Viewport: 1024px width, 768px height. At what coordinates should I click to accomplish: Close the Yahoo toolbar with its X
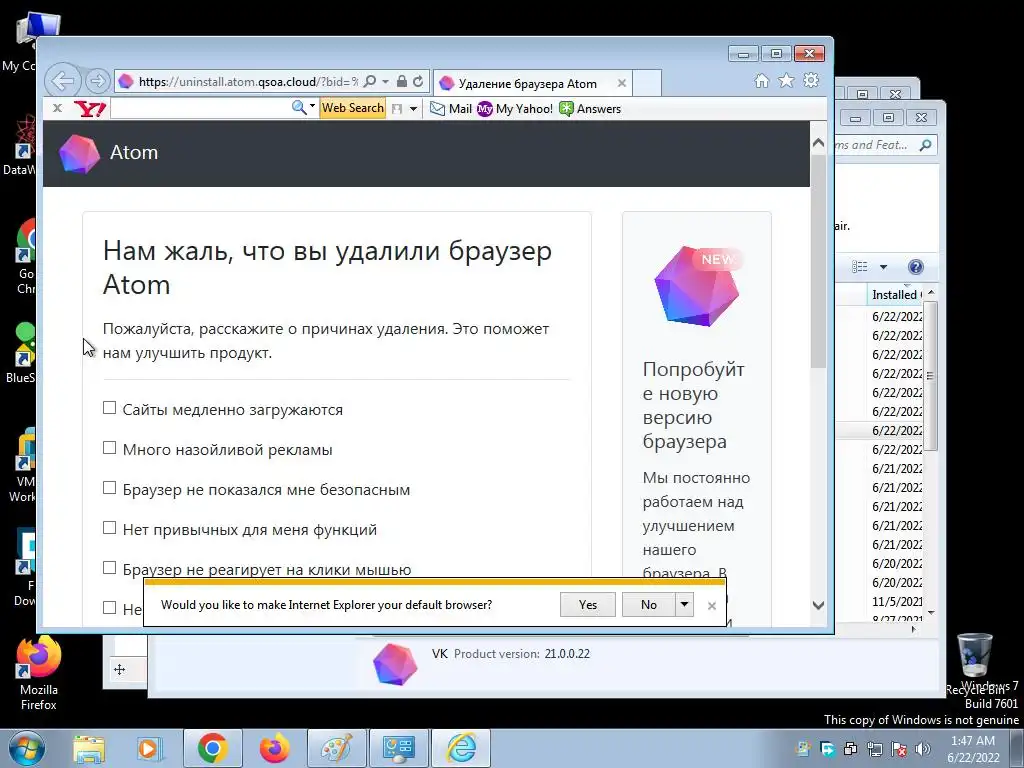57,108
